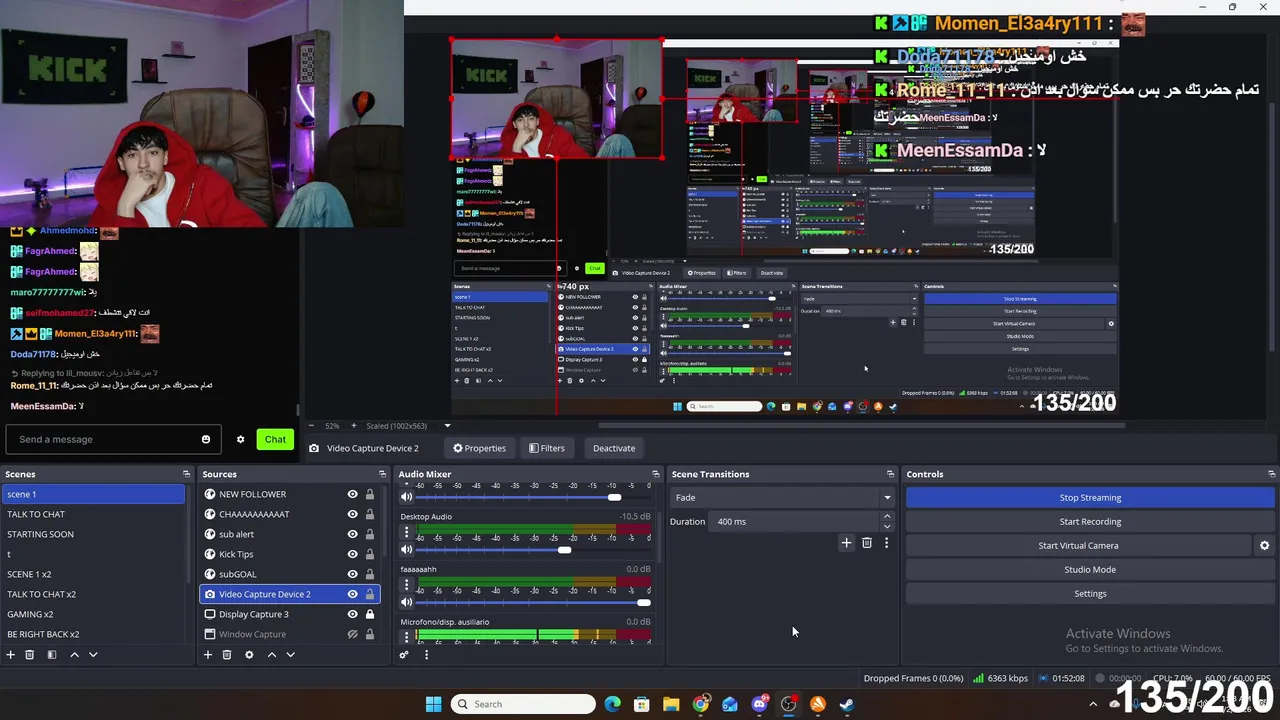Decrease transition duration with down arrow
This screenshot has width=1280, height=720.
(x=886, y=526)
